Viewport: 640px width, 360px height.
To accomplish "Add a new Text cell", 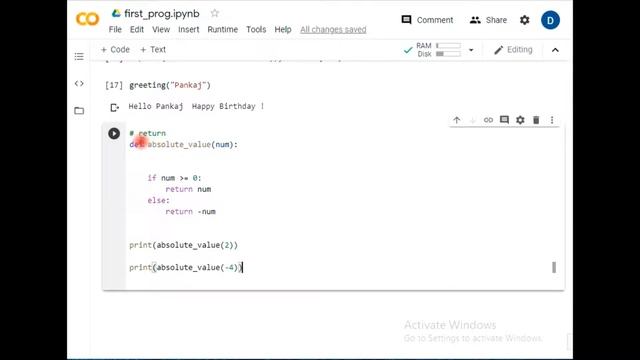I will [153, 49].
